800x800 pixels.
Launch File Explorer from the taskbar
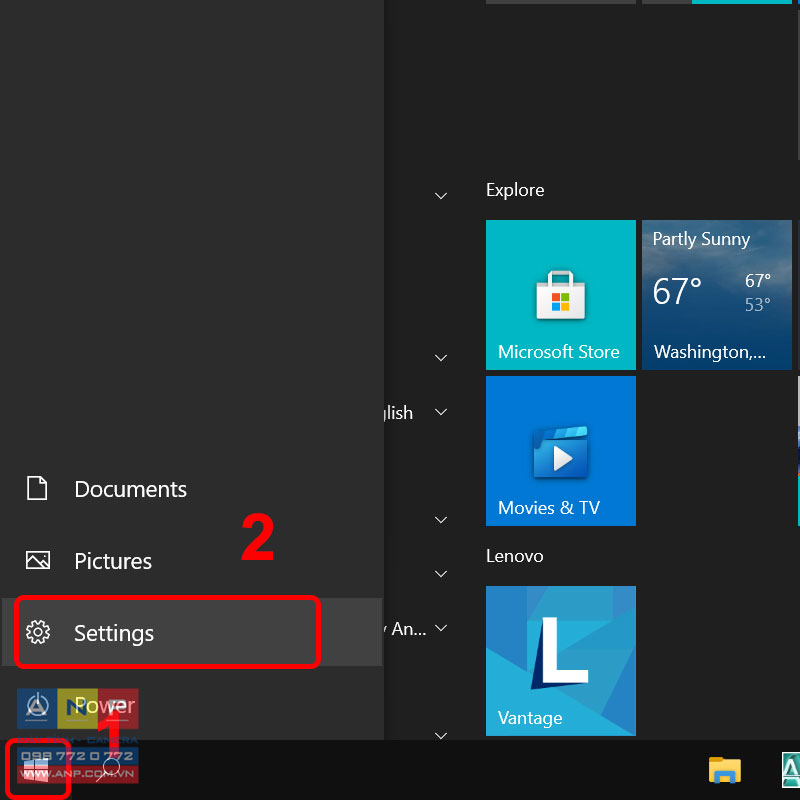tap(724, 769)
